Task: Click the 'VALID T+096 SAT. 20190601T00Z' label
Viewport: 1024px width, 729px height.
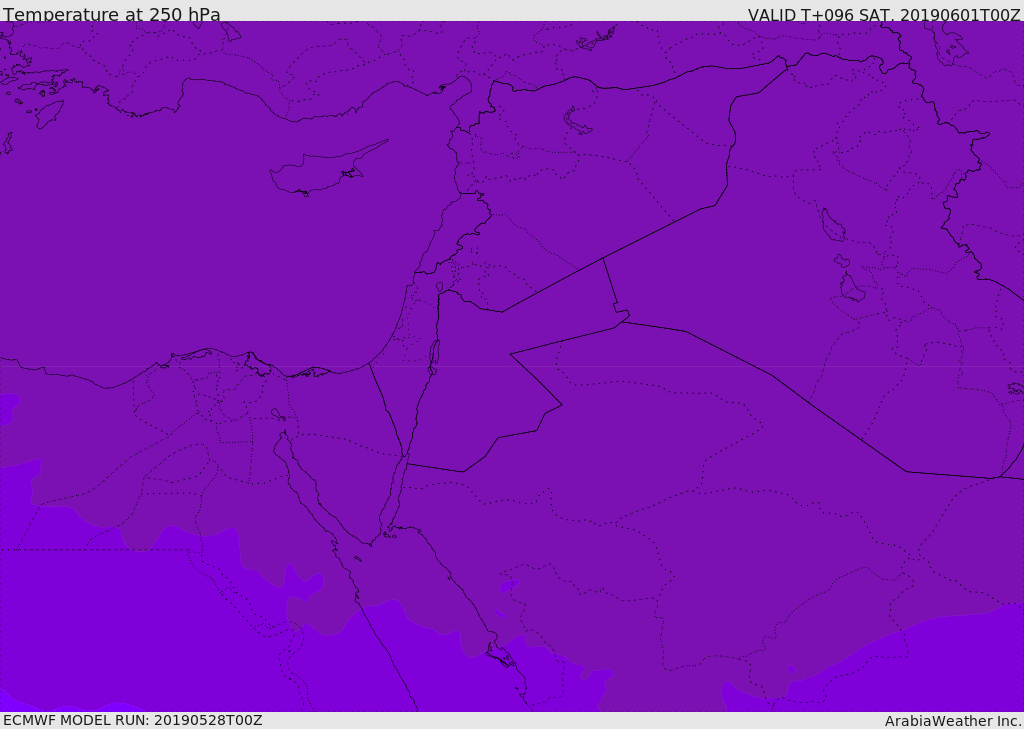Action: [884, 14]
